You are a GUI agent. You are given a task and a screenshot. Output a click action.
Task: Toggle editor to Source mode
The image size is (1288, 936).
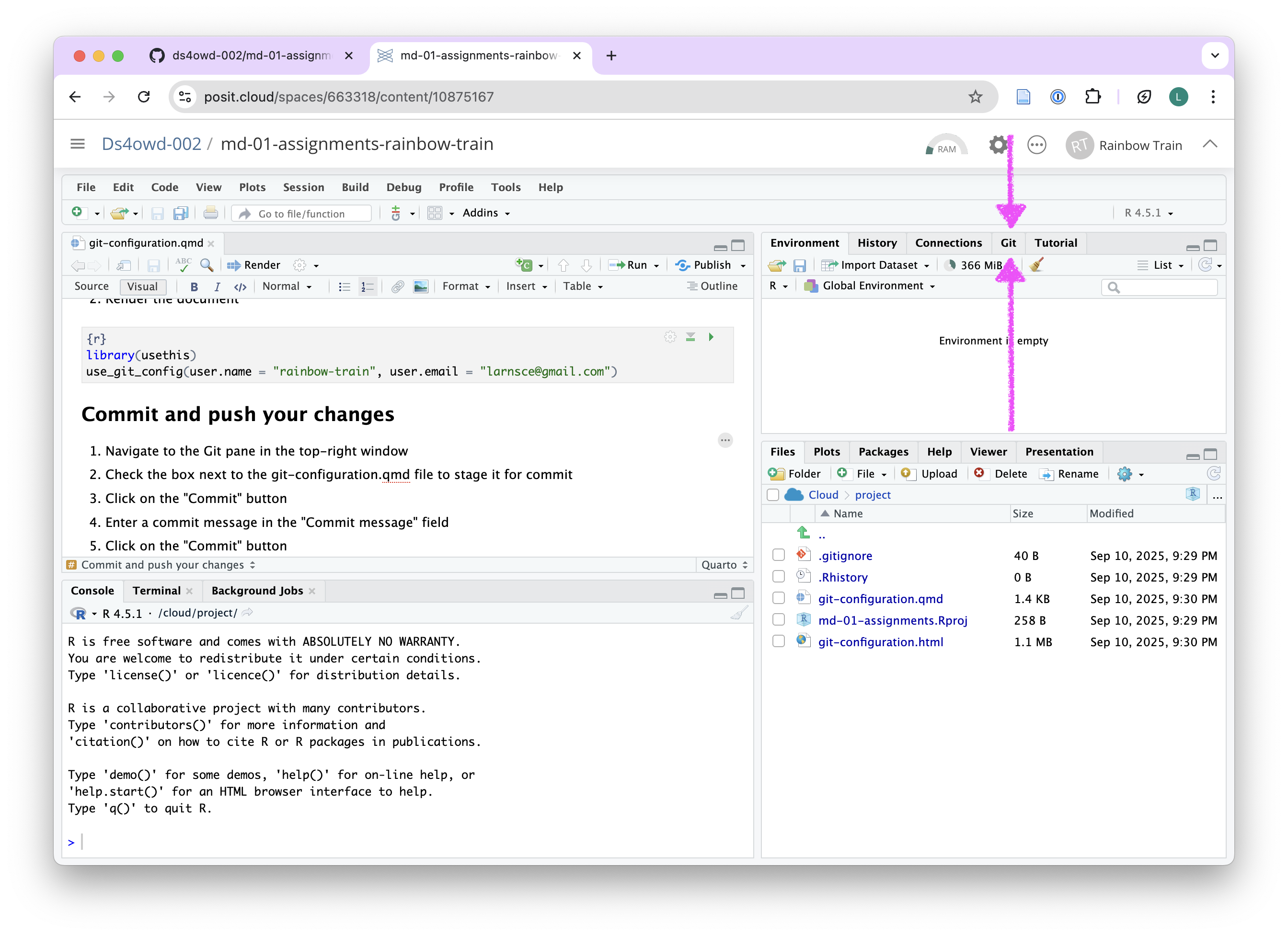click(92, 286)
